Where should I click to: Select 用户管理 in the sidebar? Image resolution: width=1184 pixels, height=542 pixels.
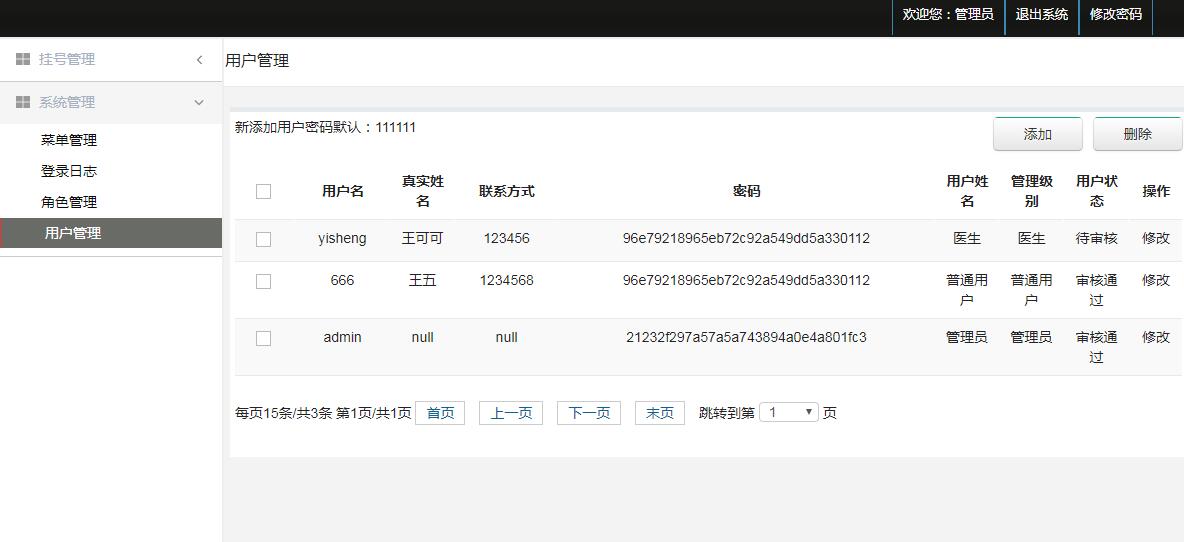(111, 233)
